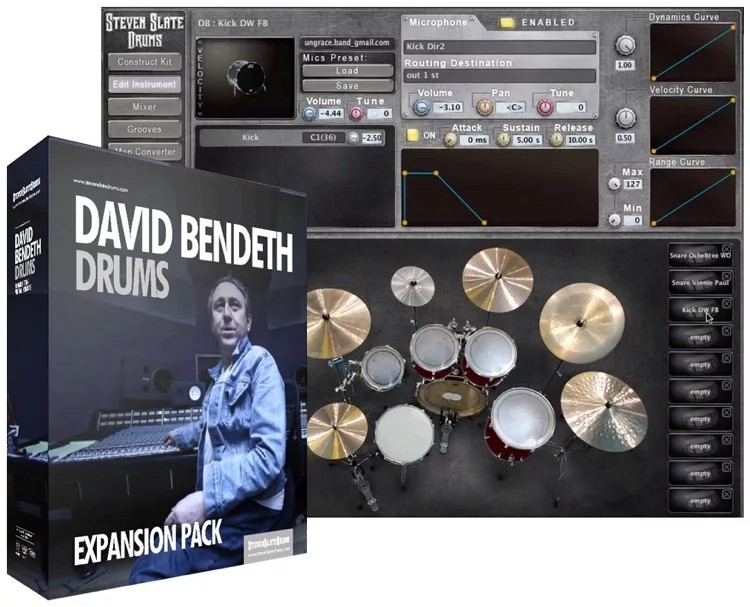Click the Velocity Curve graph
The height and width of the screenshot is (607, 750).
pos(693,125)
